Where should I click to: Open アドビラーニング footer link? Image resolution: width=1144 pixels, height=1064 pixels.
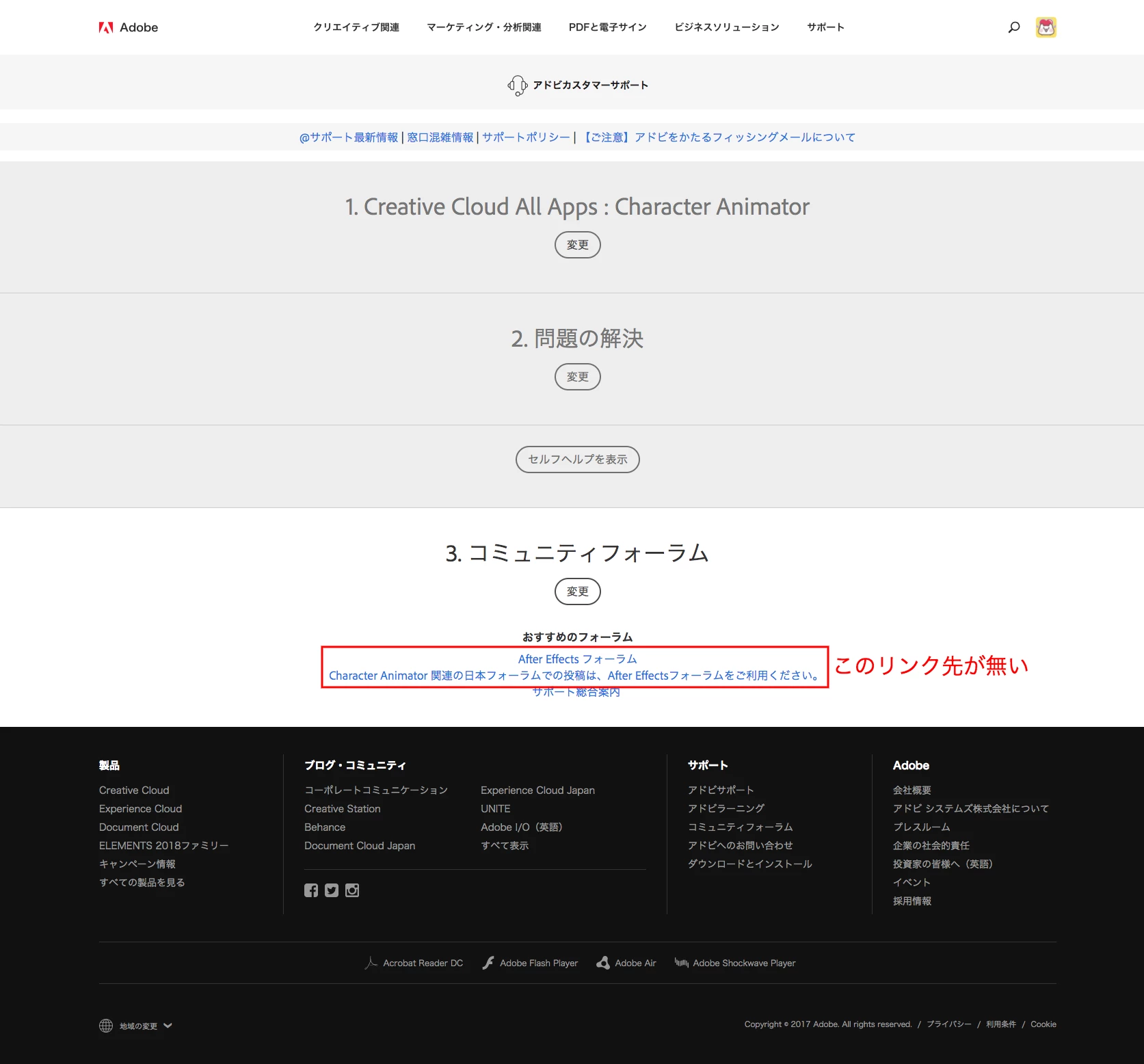pos(726,809)
